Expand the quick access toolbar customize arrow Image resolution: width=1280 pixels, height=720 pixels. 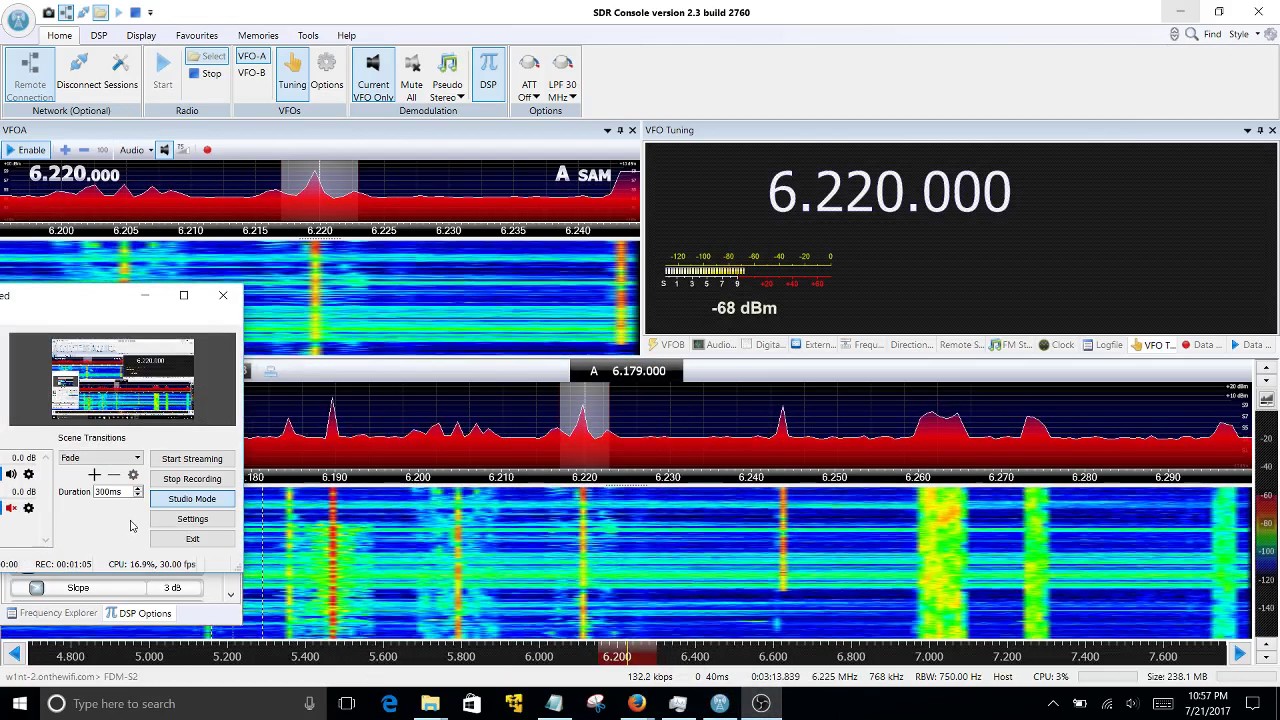point(151,13)
